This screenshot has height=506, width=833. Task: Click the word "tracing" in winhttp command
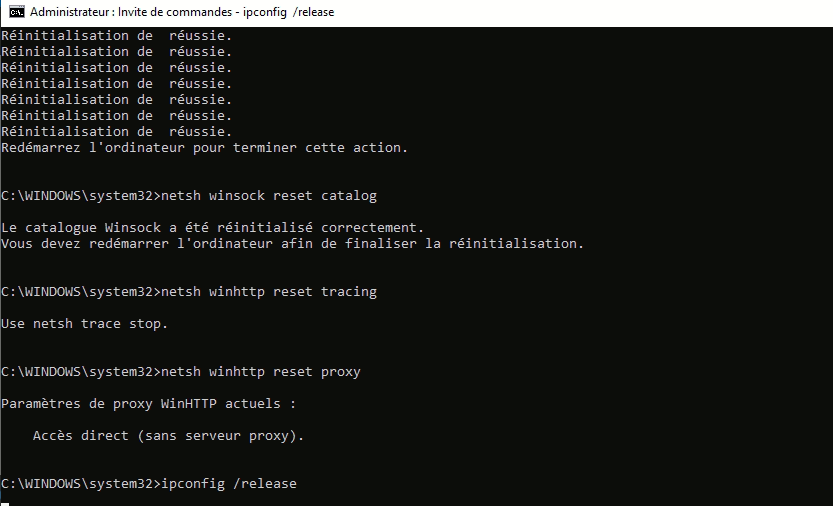point(349,292)
